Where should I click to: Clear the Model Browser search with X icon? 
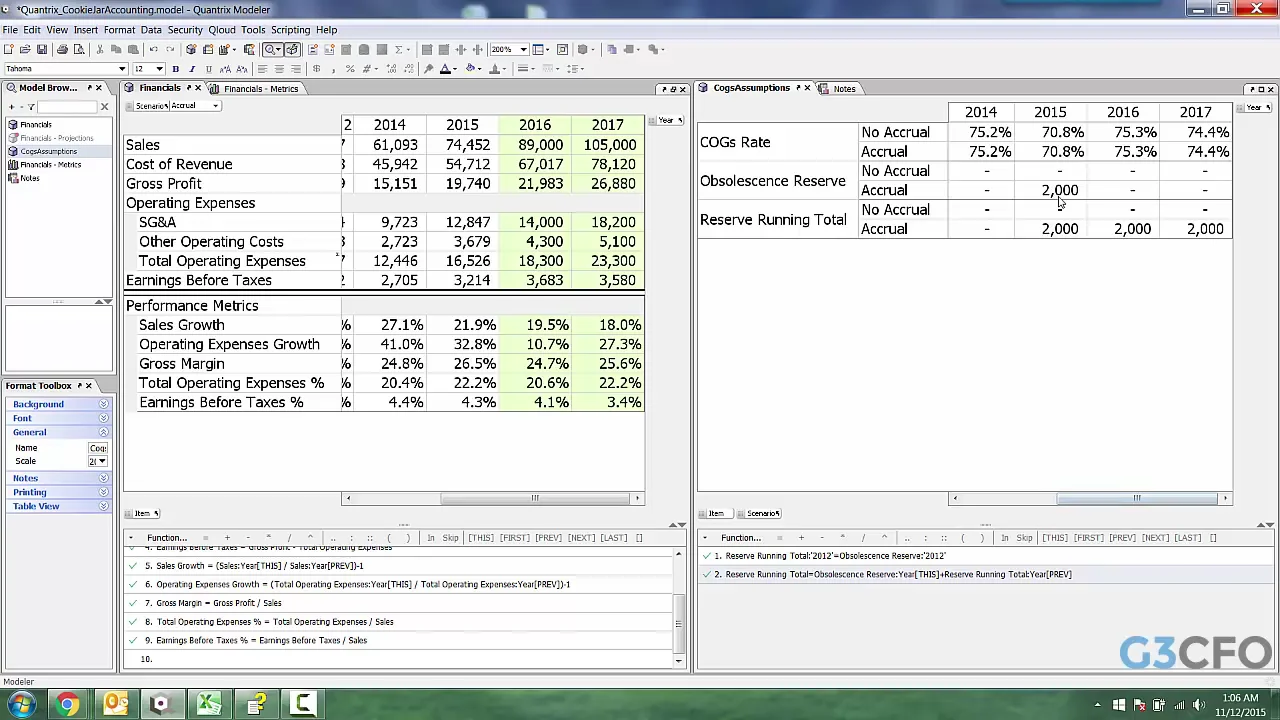(x=104, y=107)
